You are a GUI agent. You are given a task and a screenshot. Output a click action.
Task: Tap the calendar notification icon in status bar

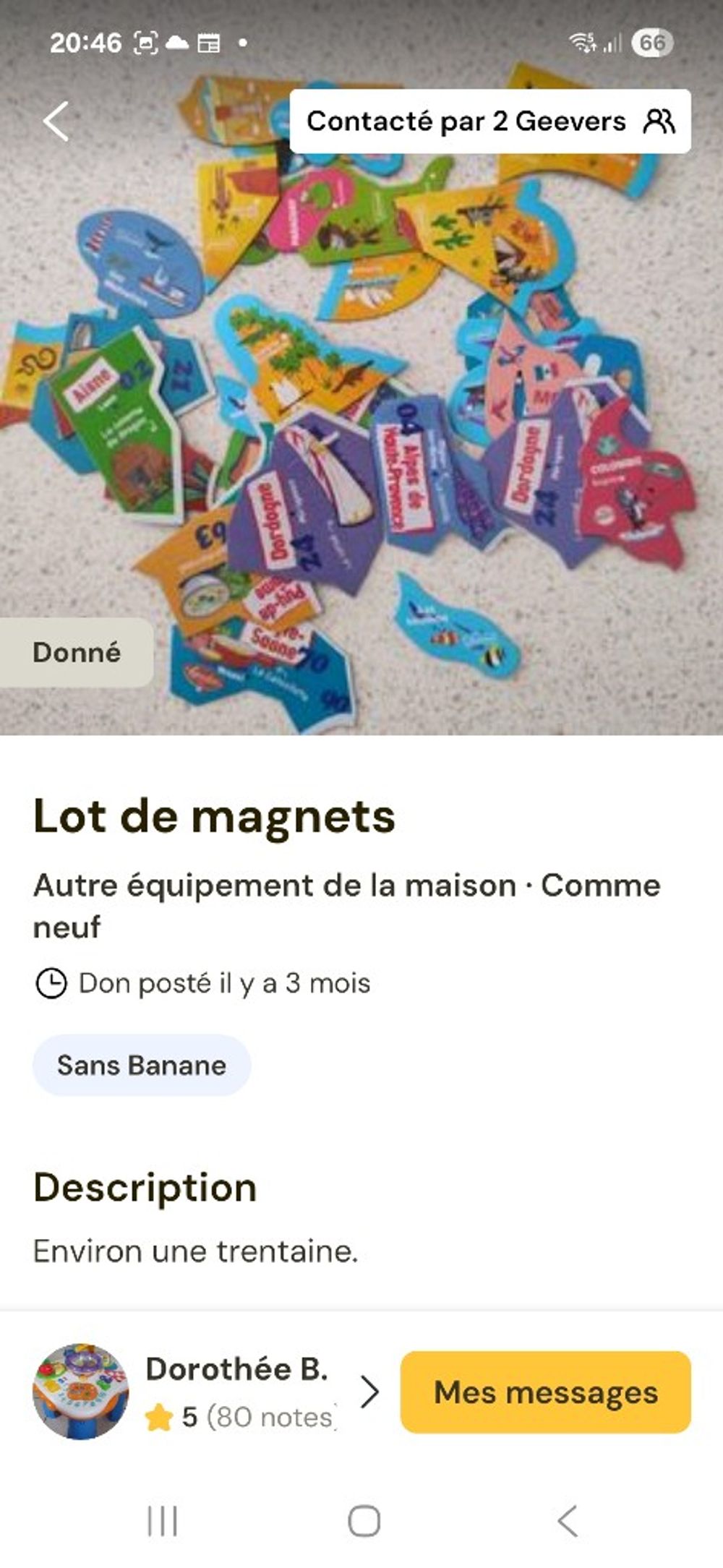tap(209, 43)
